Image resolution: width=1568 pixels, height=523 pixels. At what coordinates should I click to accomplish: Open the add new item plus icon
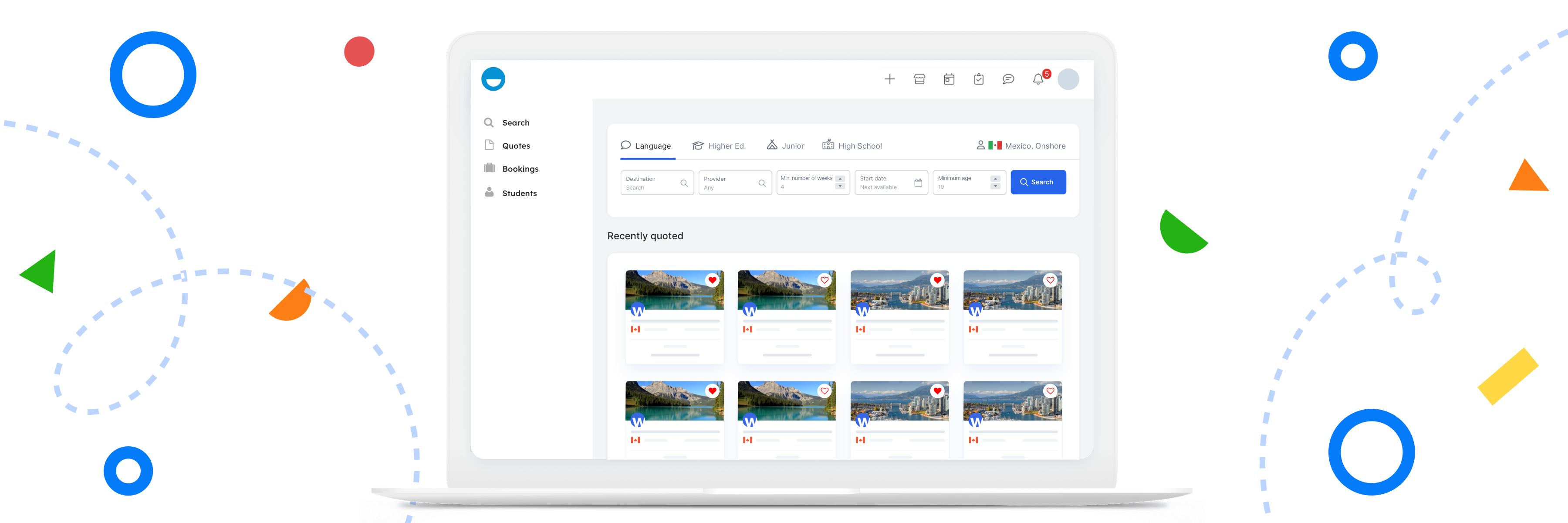(890, 79)
